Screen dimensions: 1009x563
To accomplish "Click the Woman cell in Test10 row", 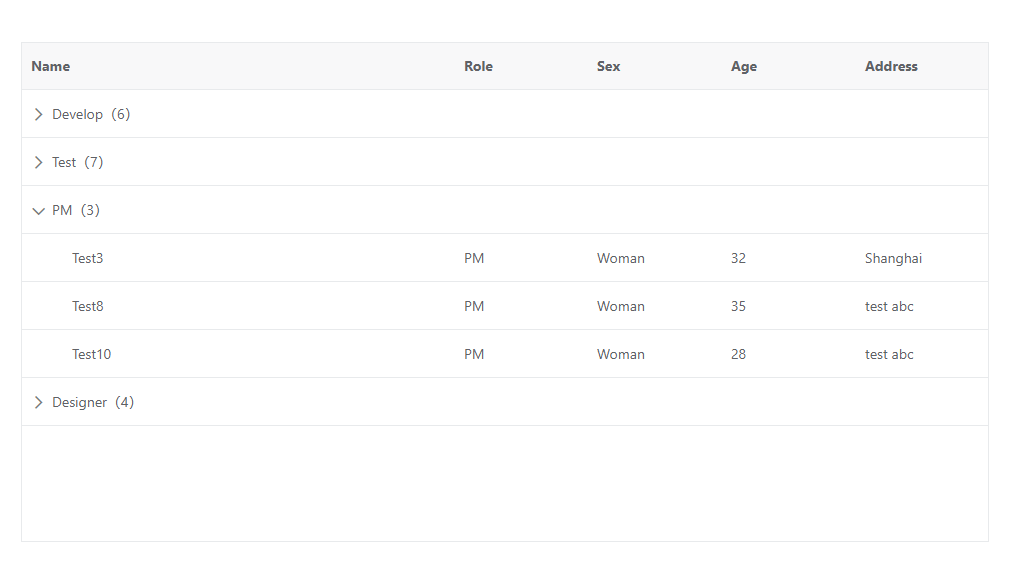I will (621, 354).
